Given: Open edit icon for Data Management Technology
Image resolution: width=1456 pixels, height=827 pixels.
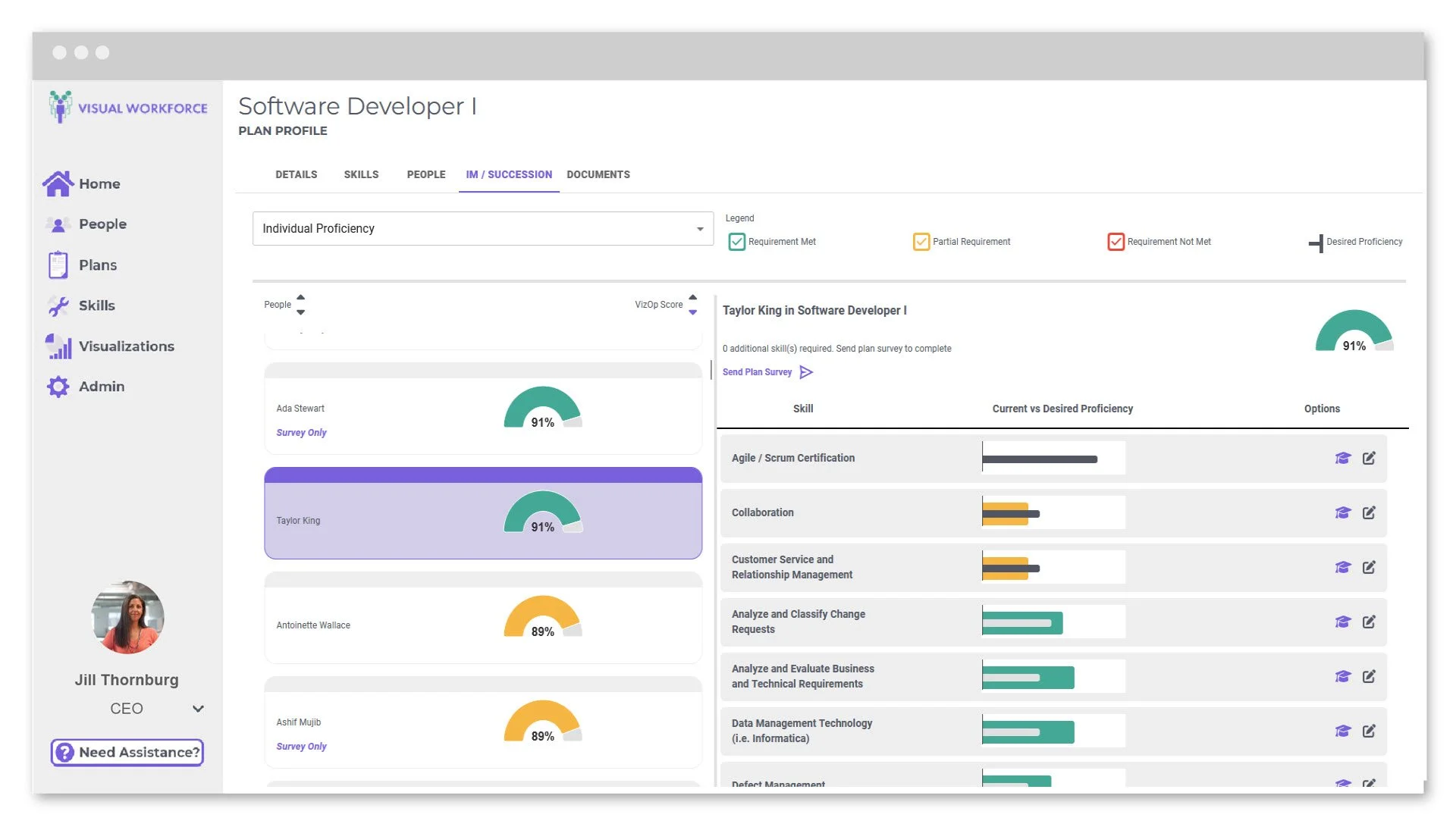Looking at the screenshot, I should click(1368, 731).
